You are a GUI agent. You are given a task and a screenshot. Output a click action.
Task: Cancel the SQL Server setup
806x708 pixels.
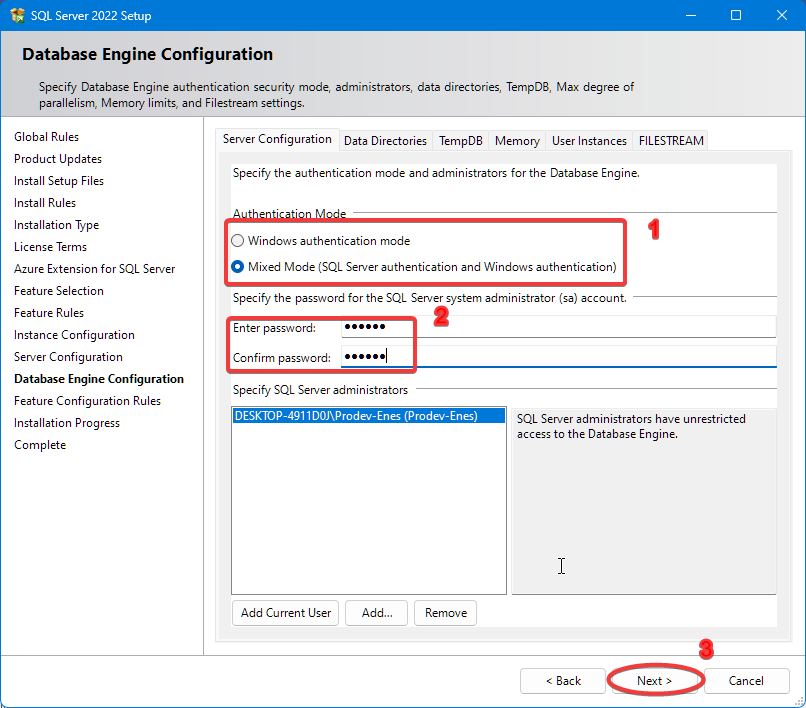click(x=746, y=681)
